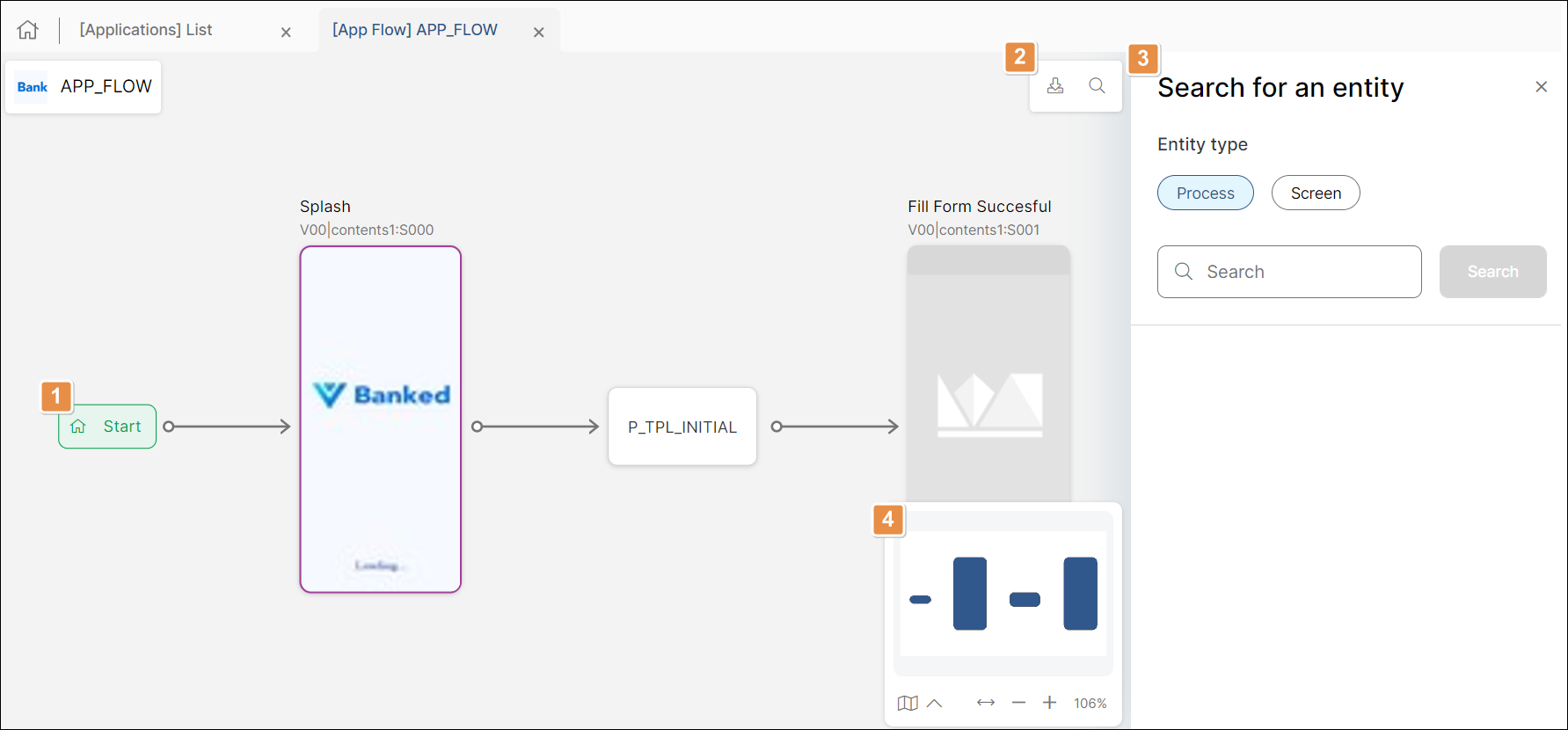Select the Process entity type chip

pyautogui.click(x=1206, y=193)
